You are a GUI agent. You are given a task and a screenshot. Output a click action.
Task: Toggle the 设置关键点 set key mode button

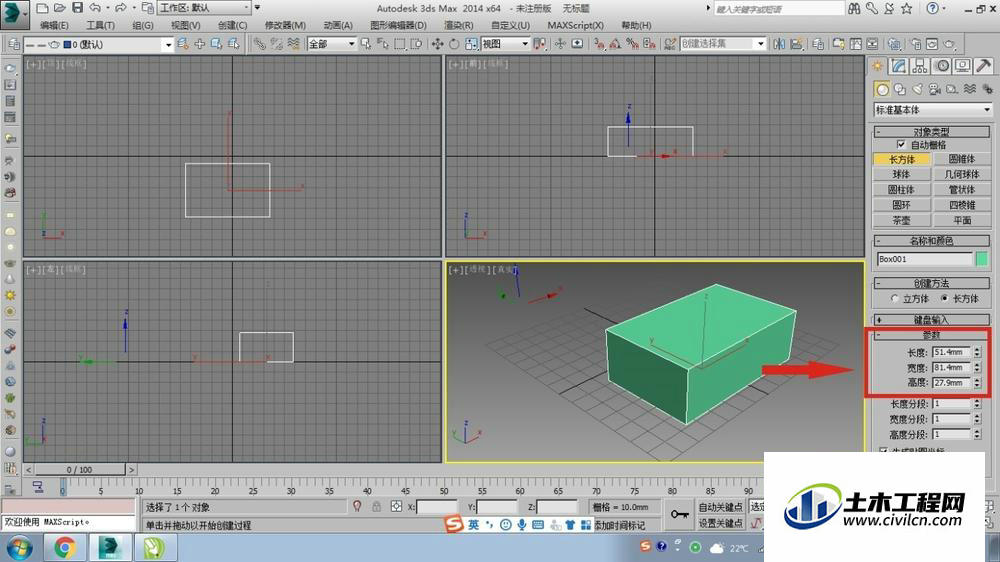pos(720,522)
